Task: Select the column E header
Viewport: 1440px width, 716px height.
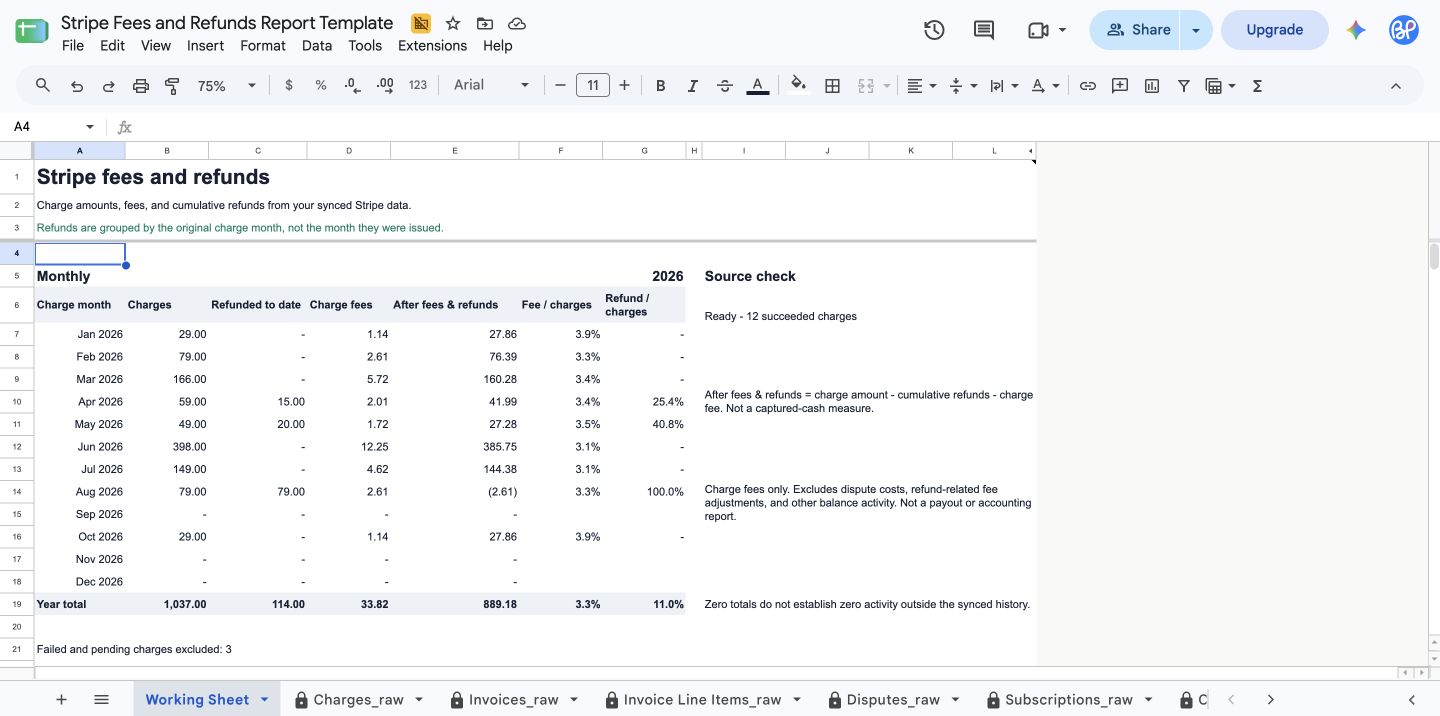Action: click(x=455, y=151)
